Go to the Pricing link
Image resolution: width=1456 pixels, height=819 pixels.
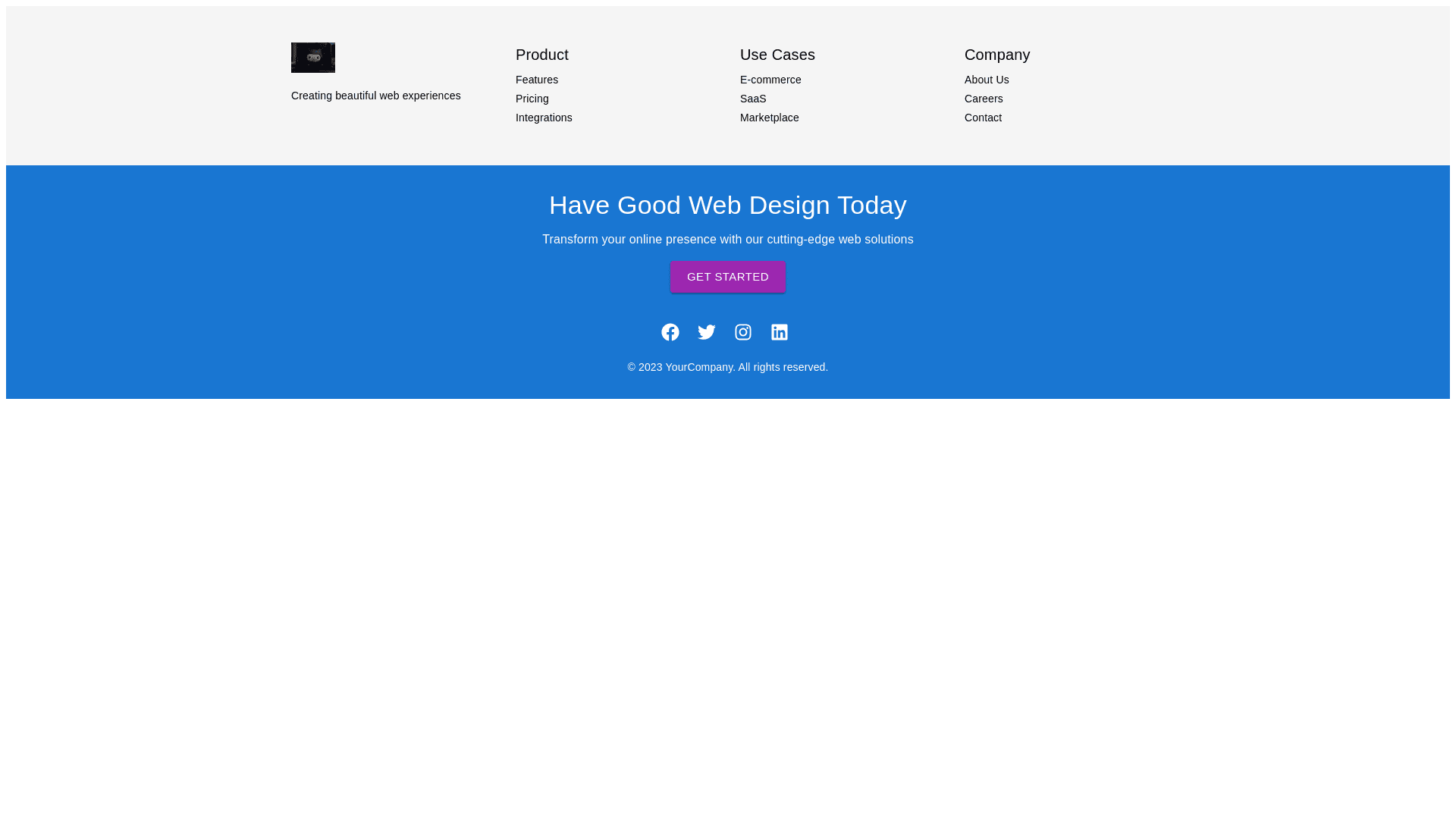tap(532, 99)
